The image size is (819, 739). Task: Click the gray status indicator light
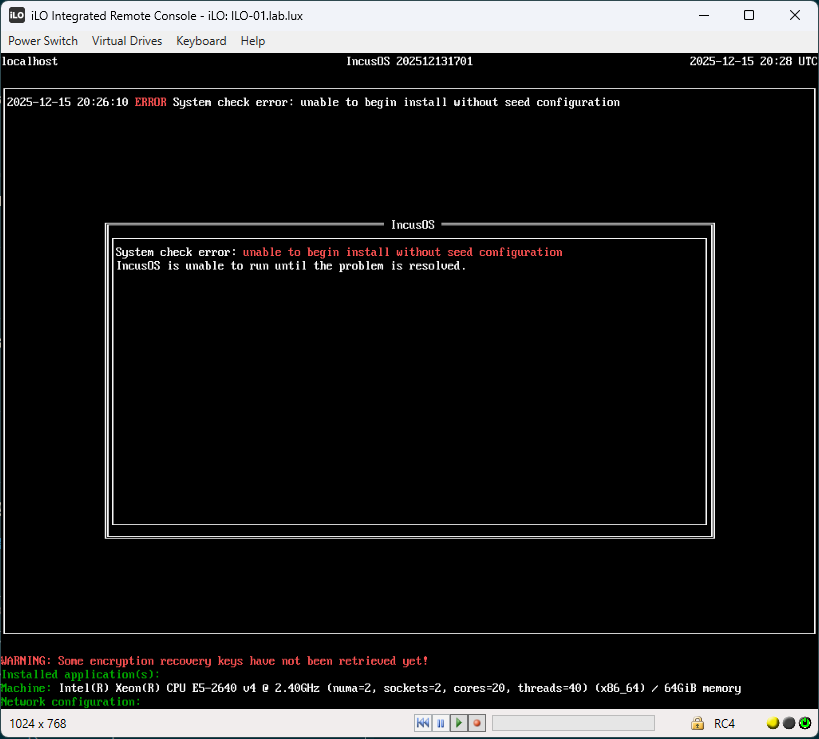tap(789, 723)
